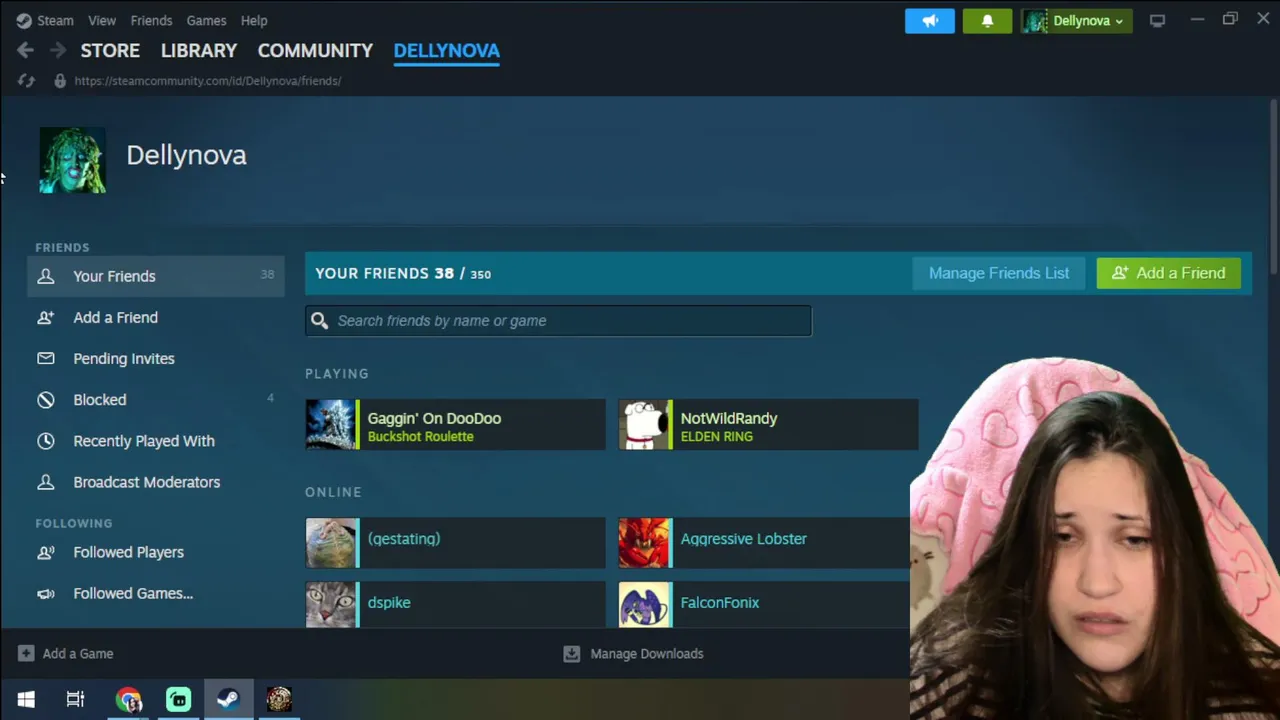Open the Big Picture mode monitor icon

tap(1157, 20)
